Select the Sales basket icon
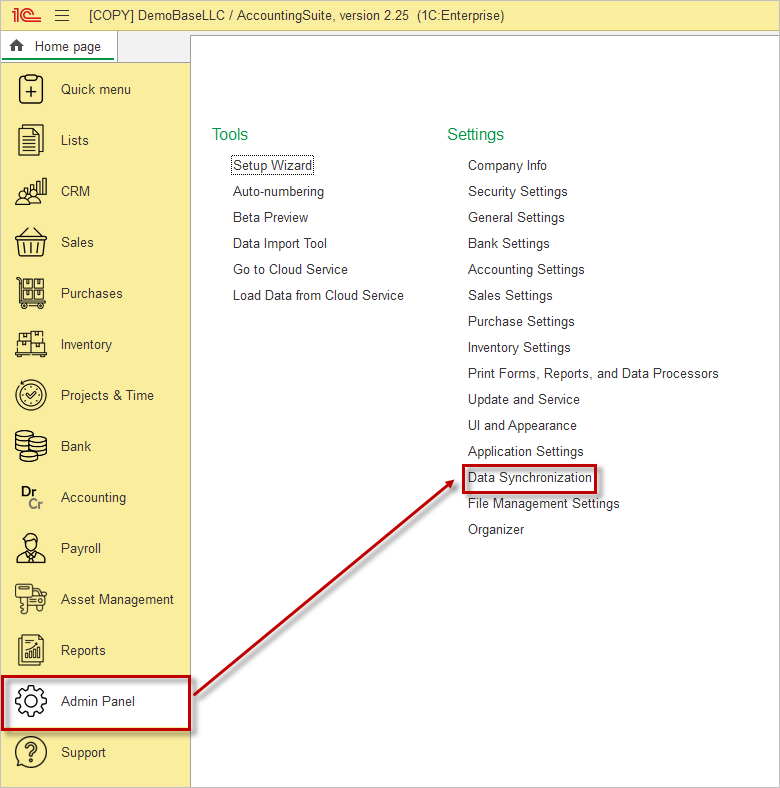 point(31,242)
